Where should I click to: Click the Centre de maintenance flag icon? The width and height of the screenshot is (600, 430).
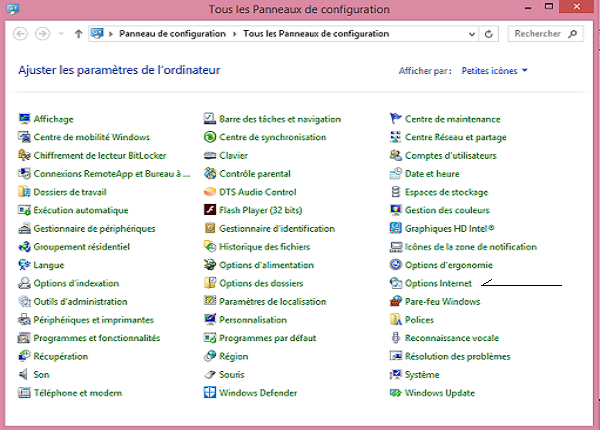tap(395, 119)
